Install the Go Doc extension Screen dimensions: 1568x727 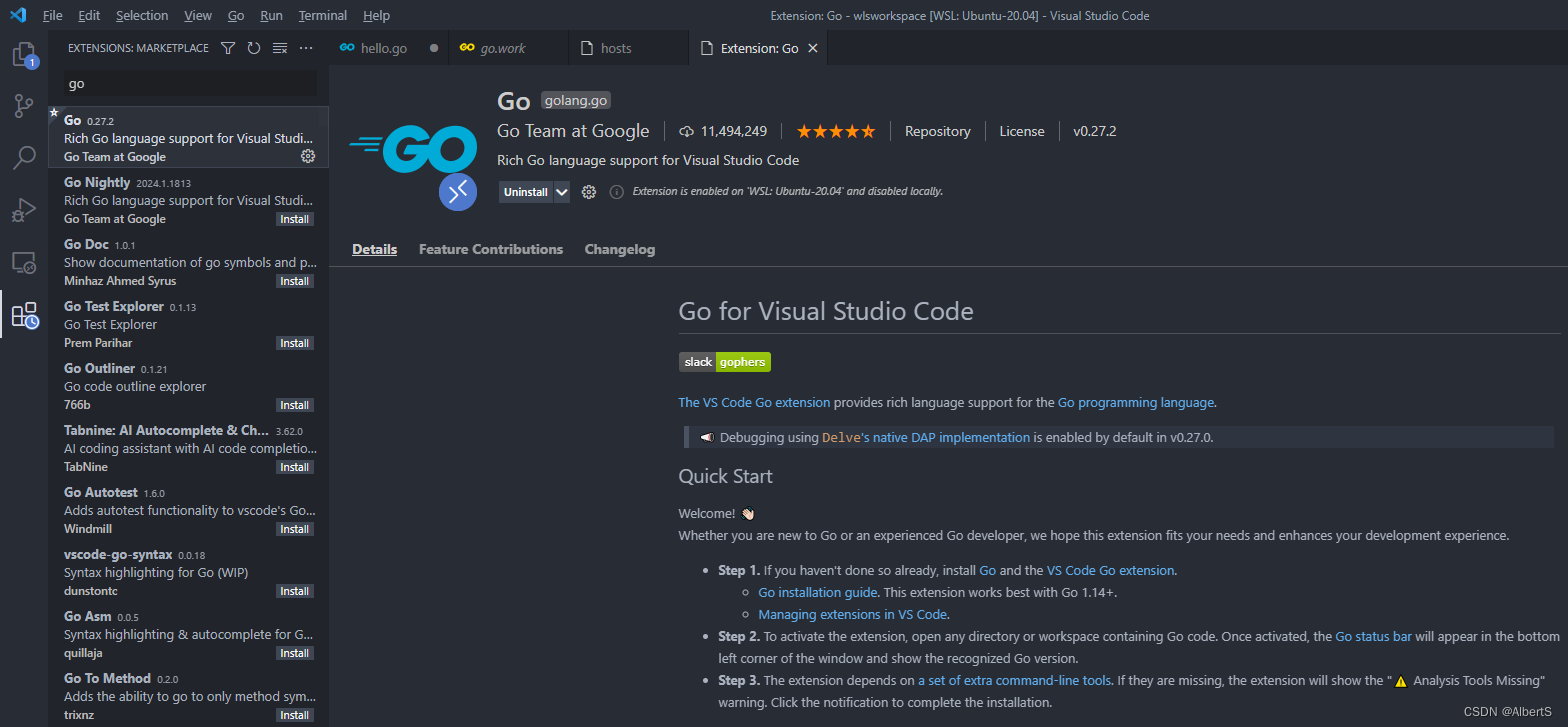[x=294, y=281]
